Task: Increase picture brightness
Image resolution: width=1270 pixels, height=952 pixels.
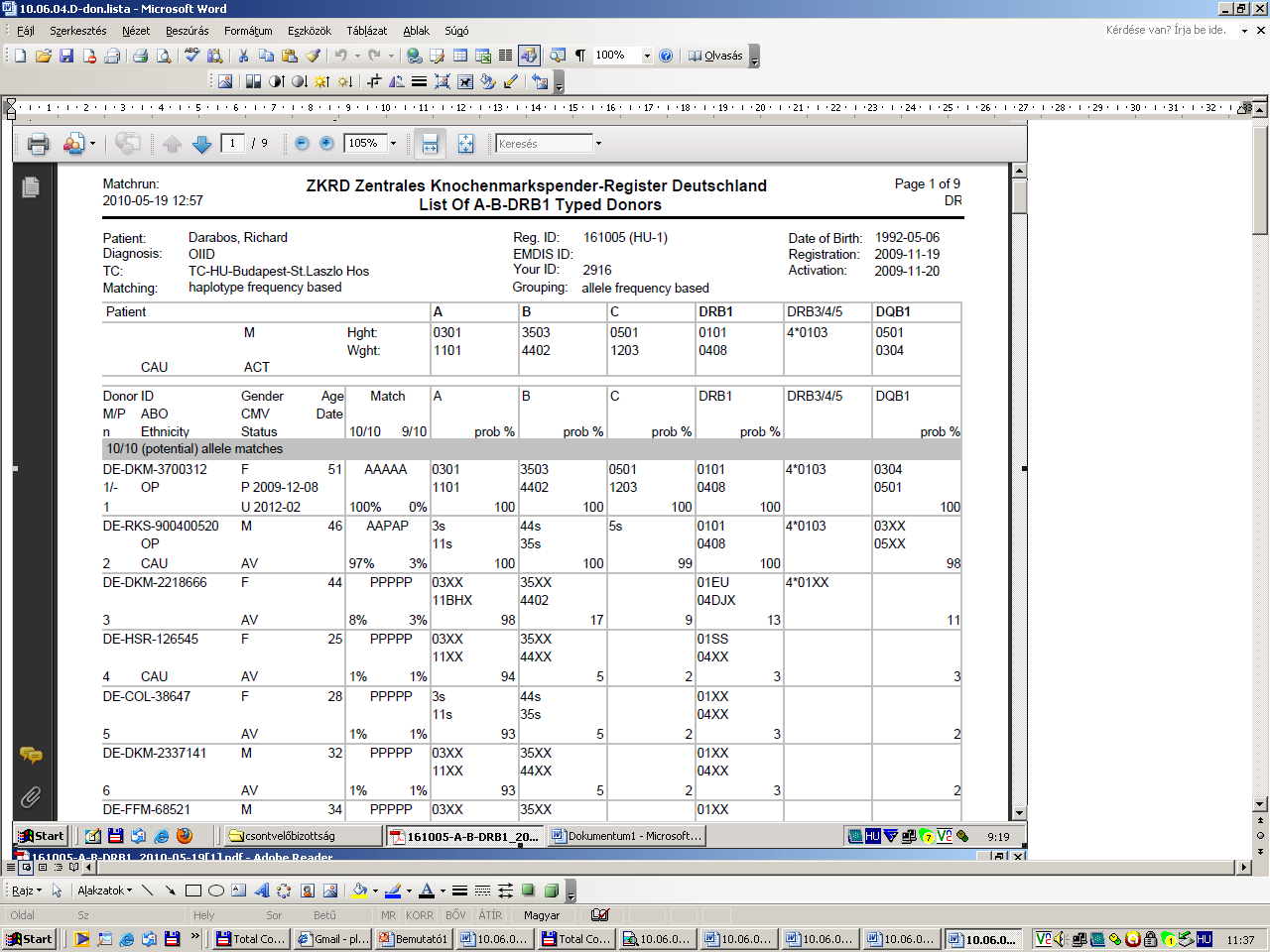Action: point(321,81)
